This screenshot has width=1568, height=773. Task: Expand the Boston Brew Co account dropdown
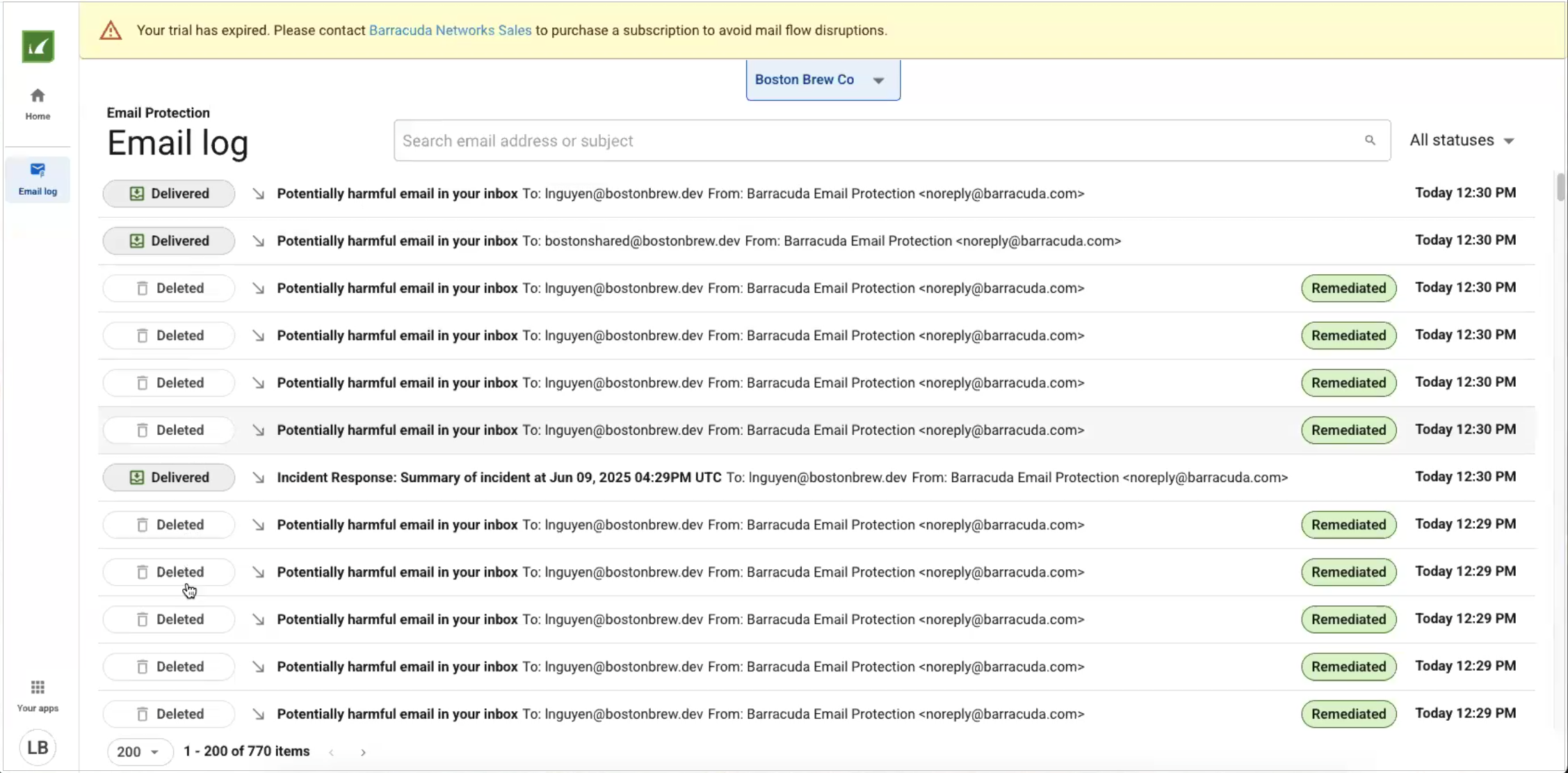[823, 80]
